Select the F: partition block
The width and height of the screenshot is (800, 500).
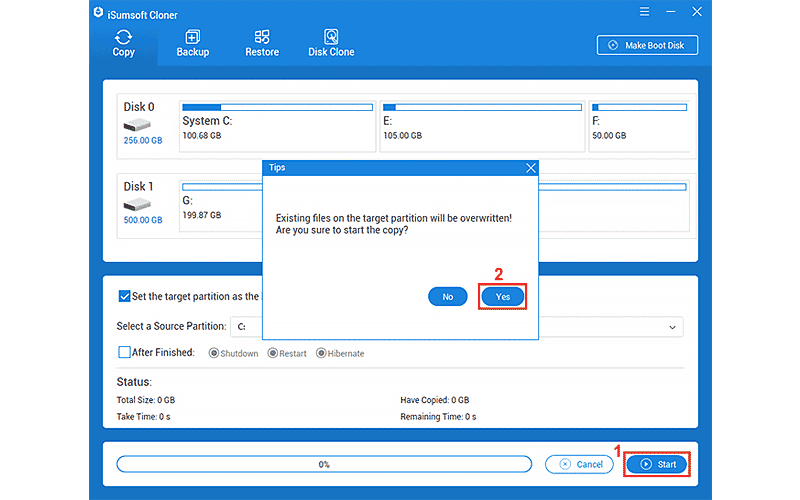click(x=639, y=126)
